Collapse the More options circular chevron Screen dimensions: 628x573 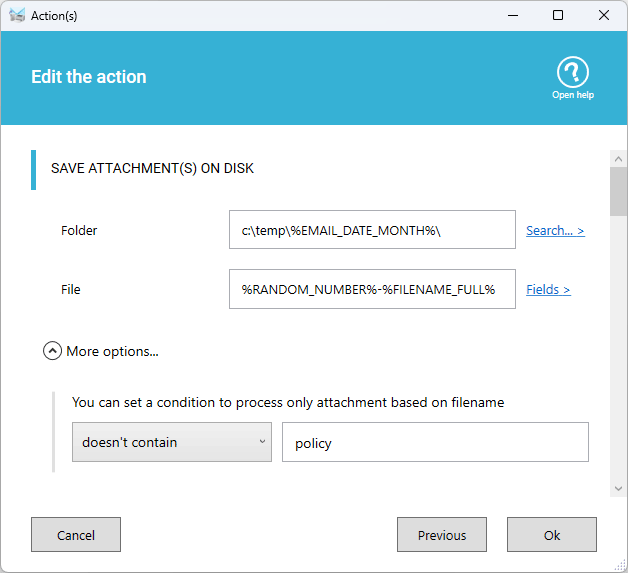pyautogui.click(x=52, y=351)
